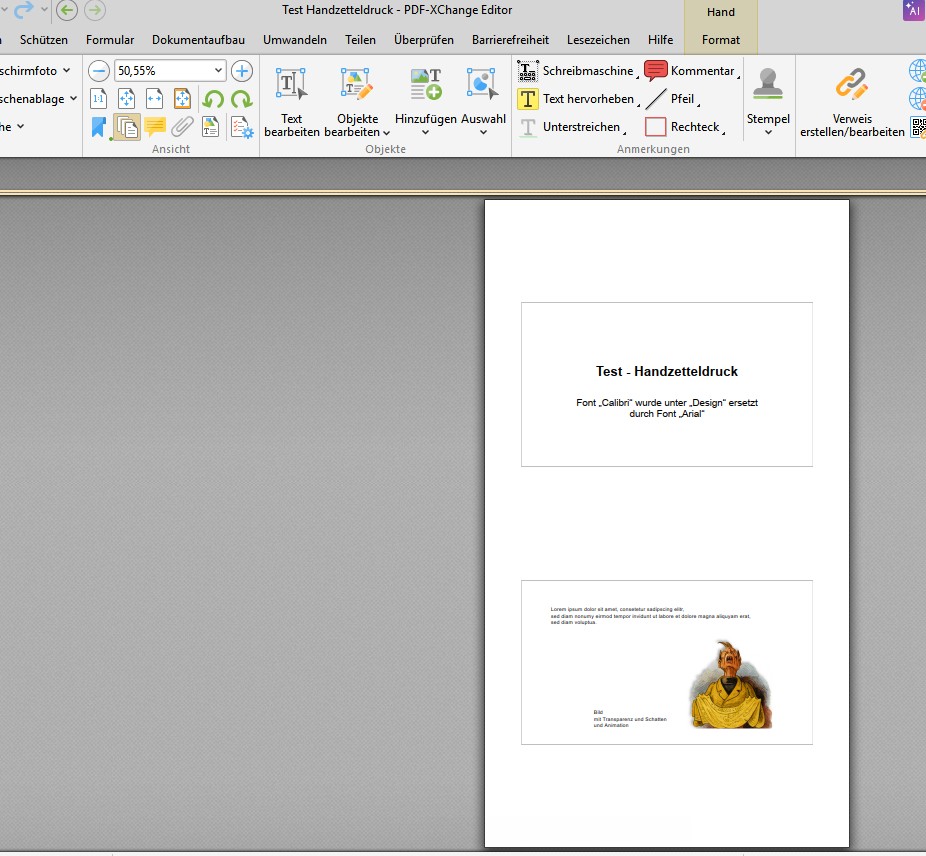Switch to the Format tab
926x856 pixels.
coord(720,40)
